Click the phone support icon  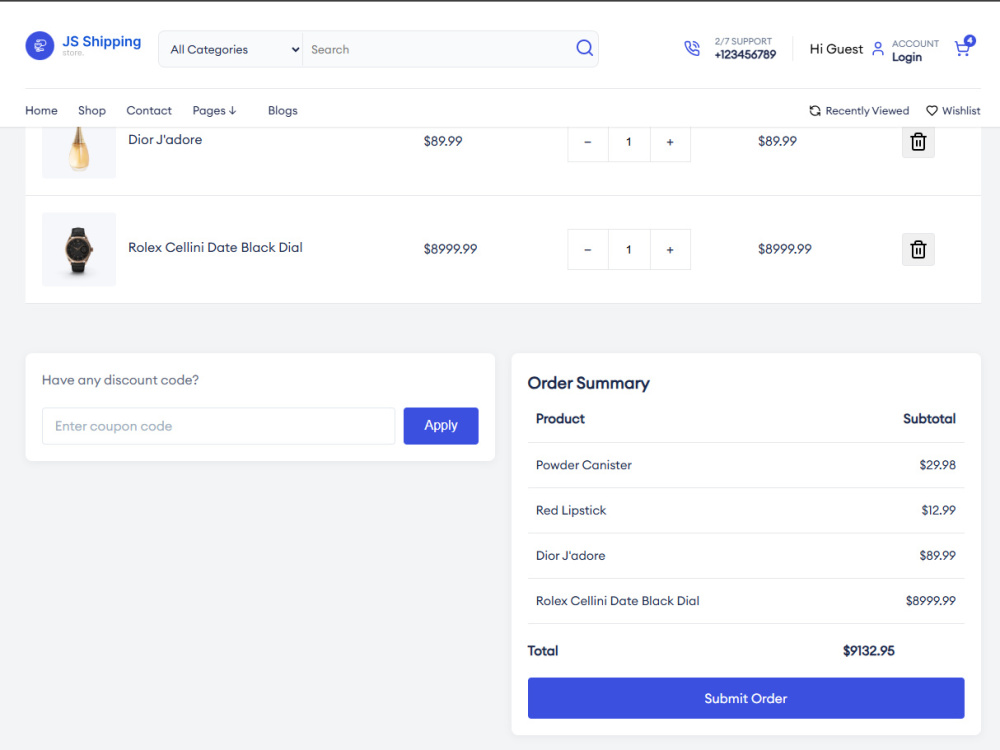692,48
